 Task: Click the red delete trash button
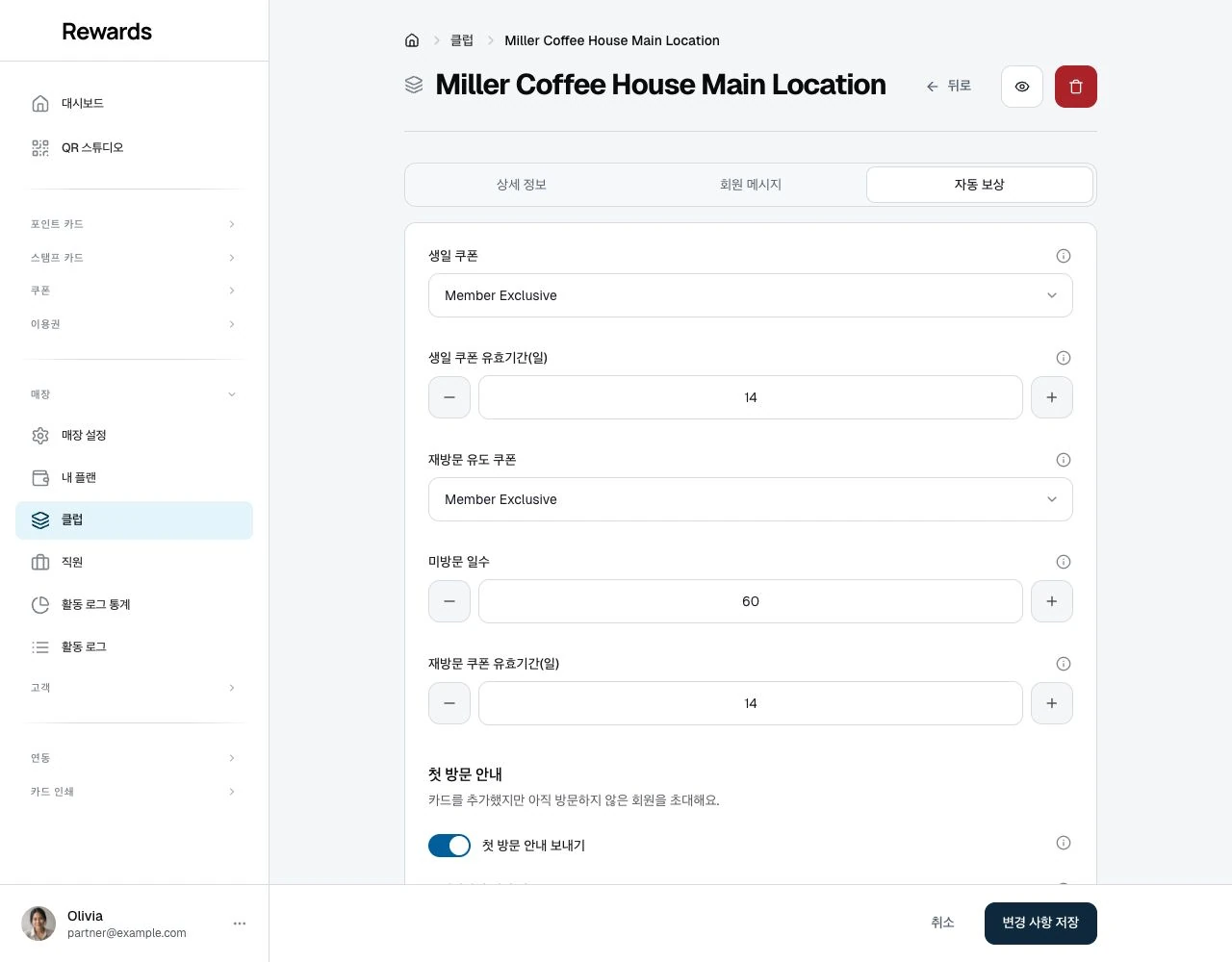1076,87
